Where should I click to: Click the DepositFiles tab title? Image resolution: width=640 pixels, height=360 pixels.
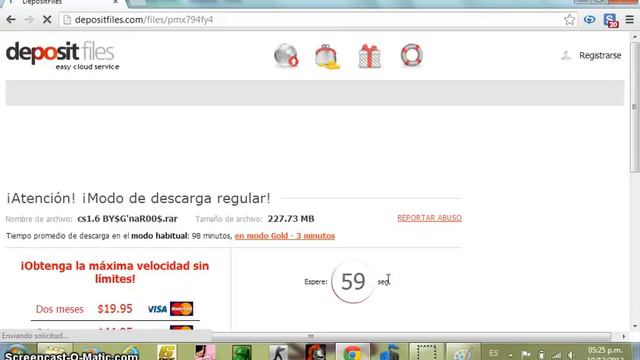[x=42, y=2]
